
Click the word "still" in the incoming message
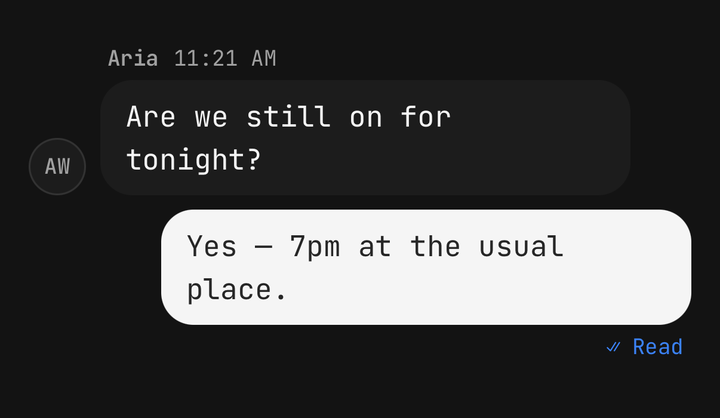click(288, 117)
